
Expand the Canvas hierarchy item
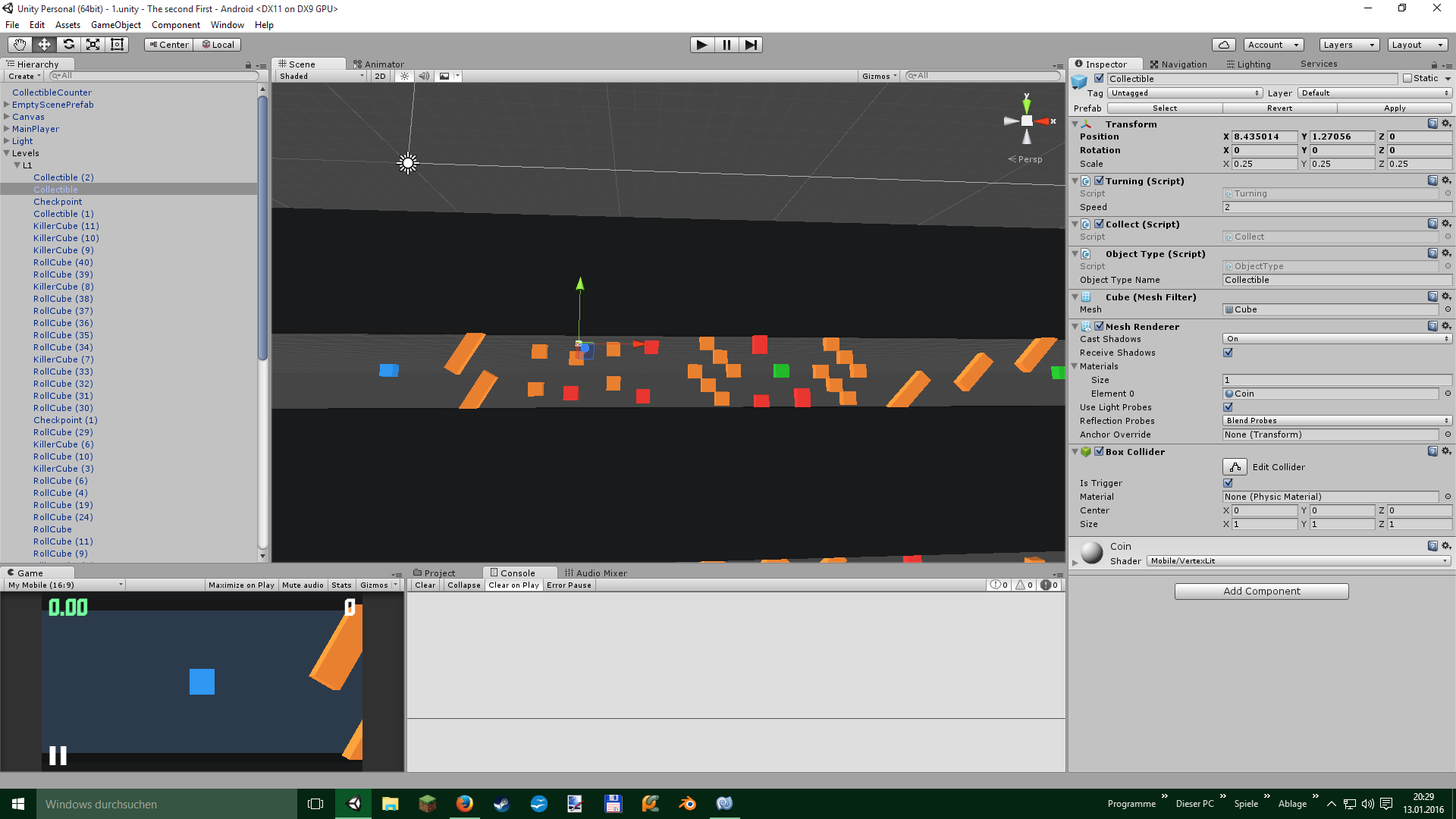click(x=7, y=117)
